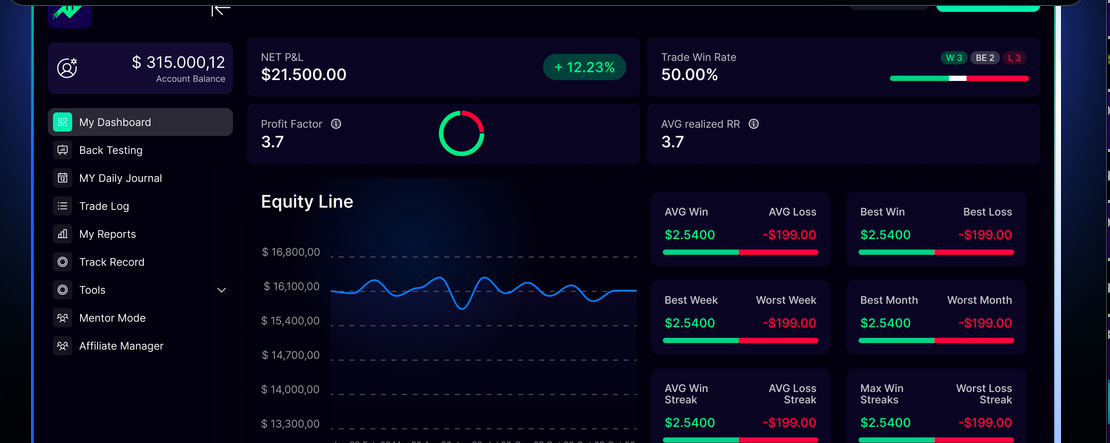
Task: Click the info icon beside Profit Factor
Action: click(336, 124)
